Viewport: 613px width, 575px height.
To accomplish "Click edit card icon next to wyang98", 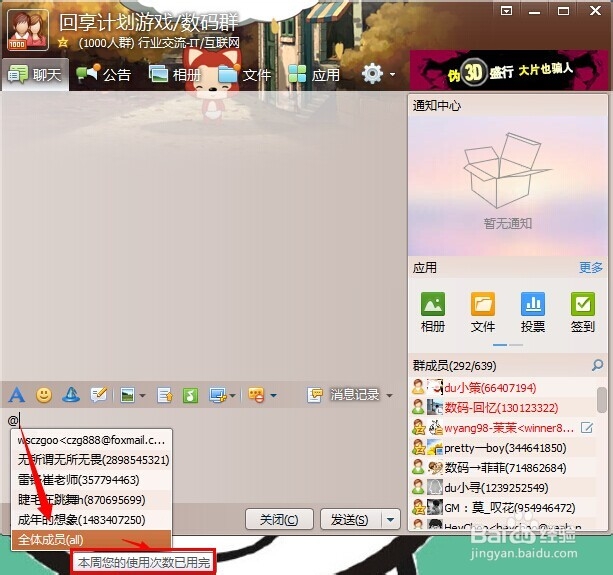I will [x=586, y=428].
